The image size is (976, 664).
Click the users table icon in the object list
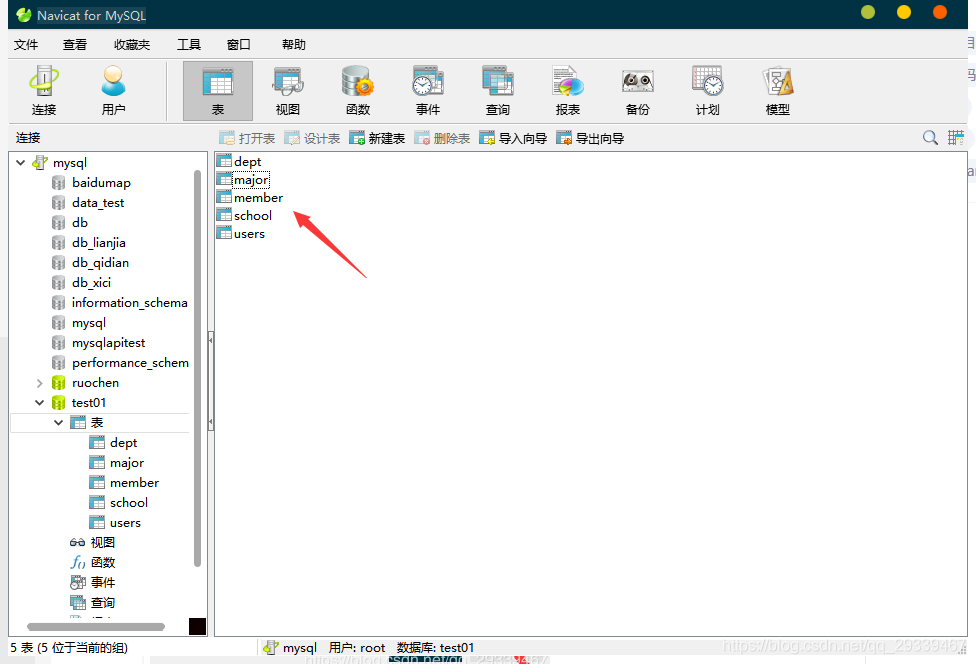coord(224,233)
